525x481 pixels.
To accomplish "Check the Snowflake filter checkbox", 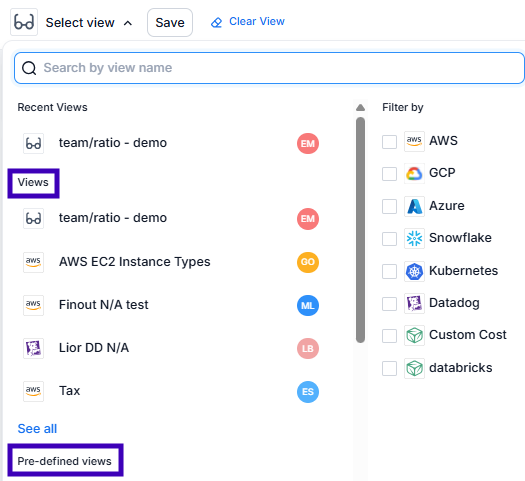I will pos(389,239).
